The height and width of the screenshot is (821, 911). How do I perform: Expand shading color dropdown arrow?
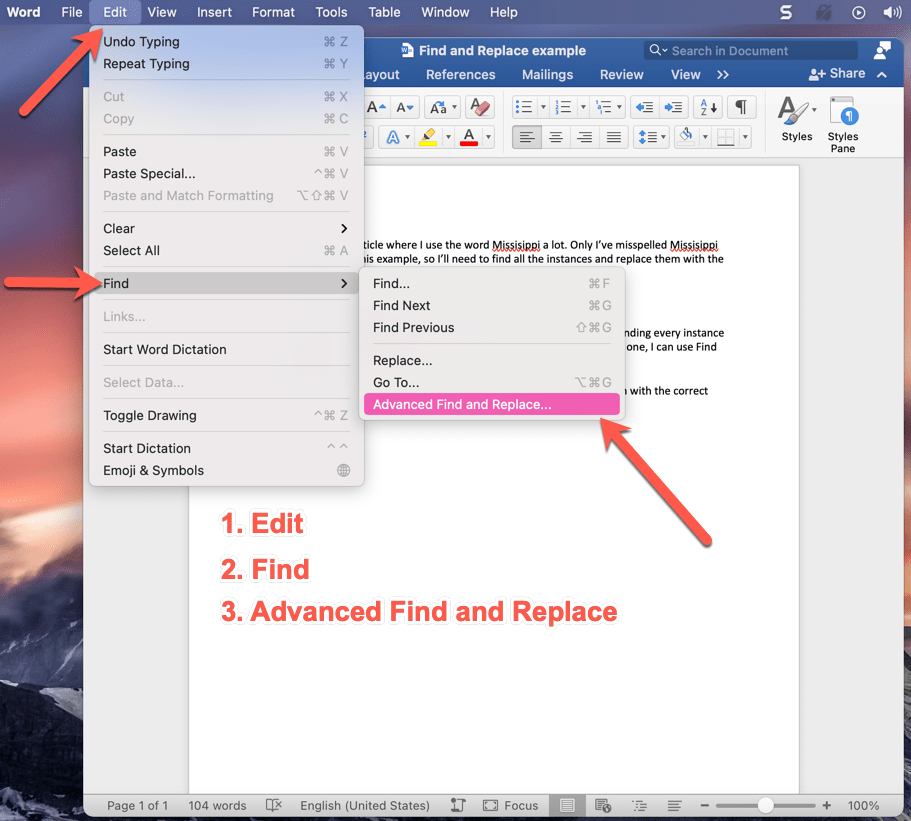(x=705, y=138)
